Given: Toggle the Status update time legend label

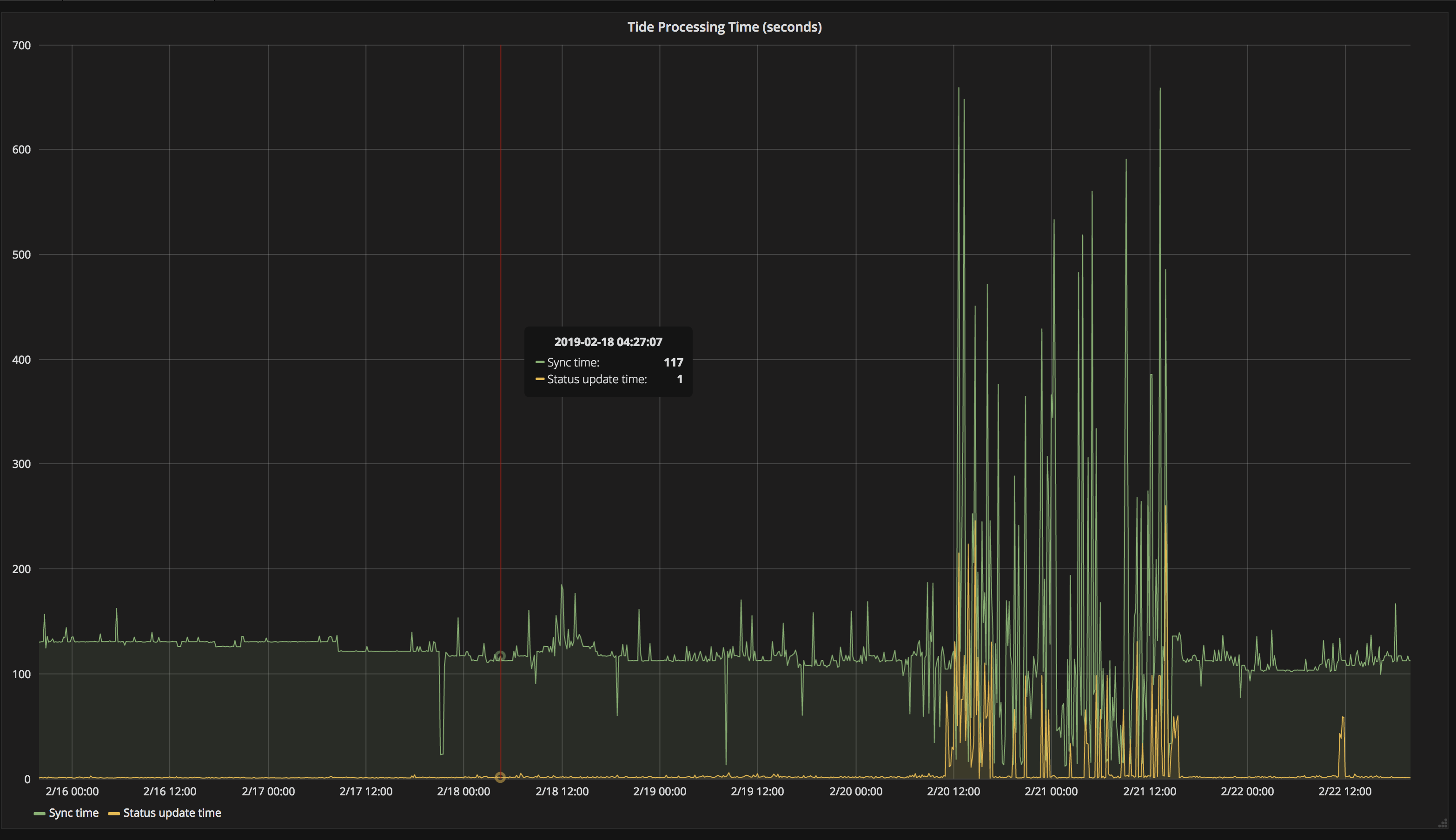Looking at the screenshot, I should [172, 813].
